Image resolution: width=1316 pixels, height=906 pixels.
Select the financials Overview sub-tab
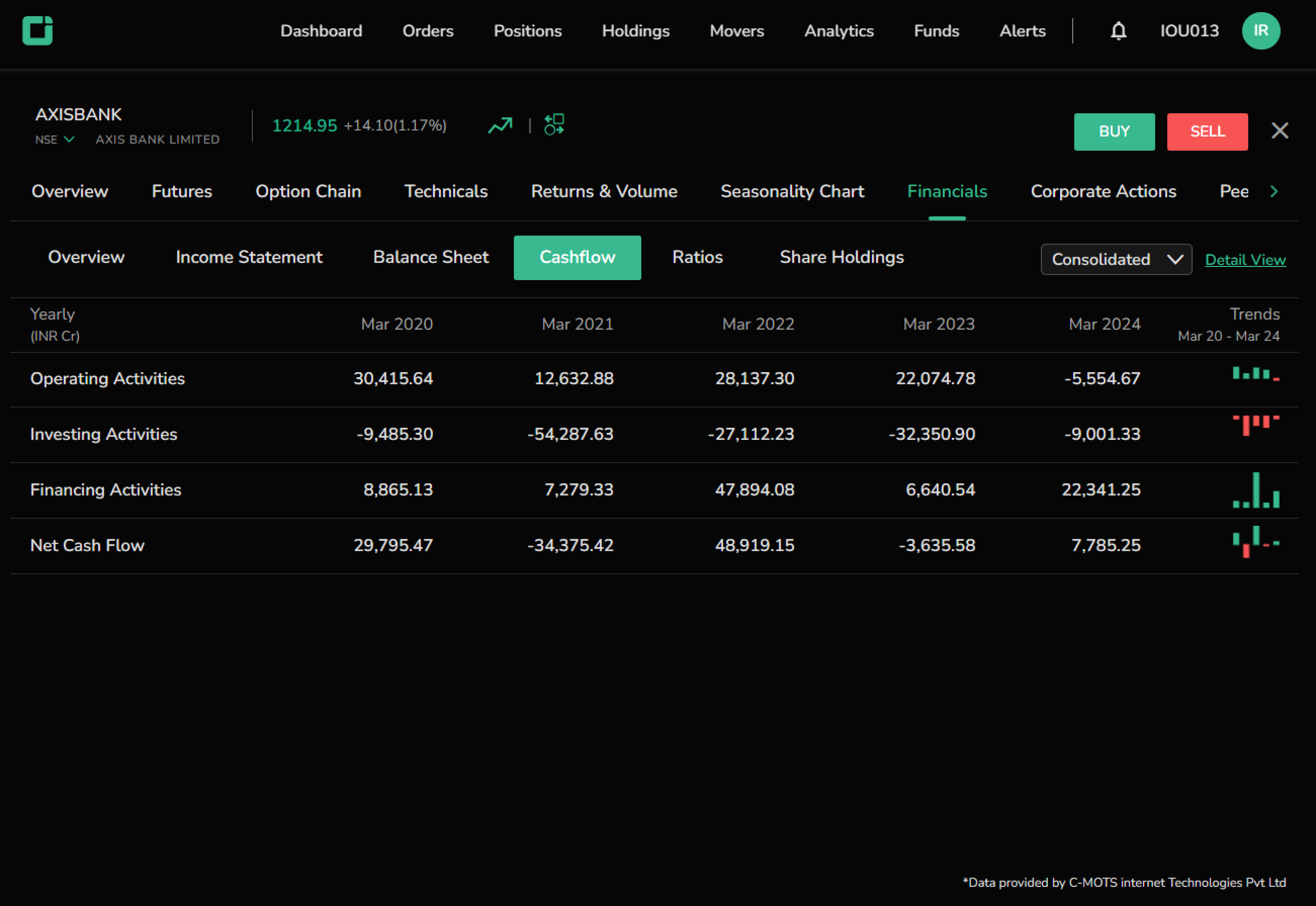click(x=86, y=257)
